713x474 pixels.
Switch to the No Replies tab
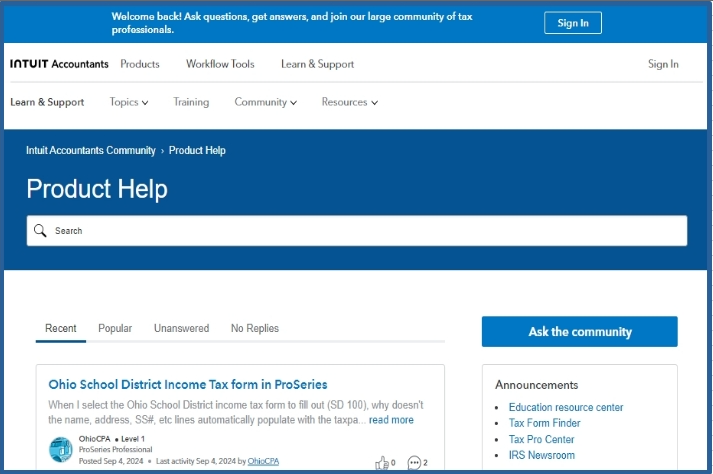[x=255, y=328]
